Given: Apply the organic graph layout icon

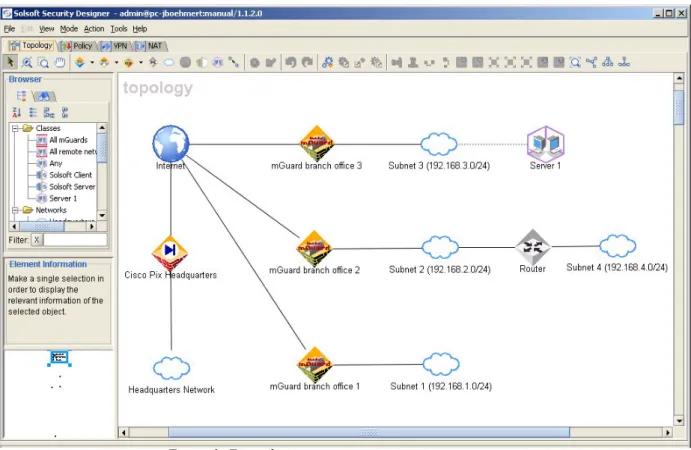Looking at the screenshot, I should coord(591,63).
